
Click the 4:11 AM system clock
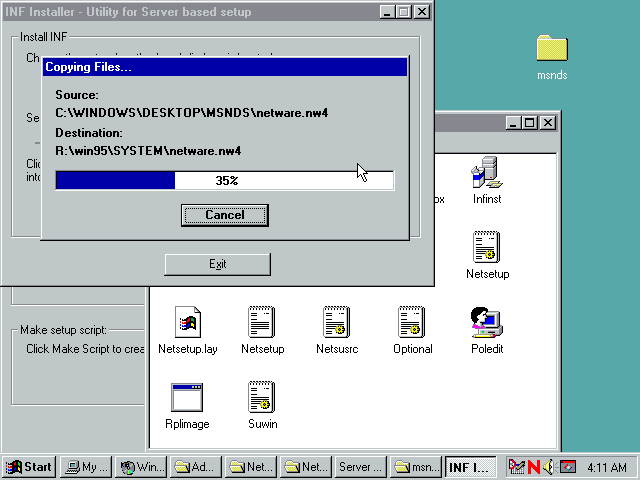(607, 467)
